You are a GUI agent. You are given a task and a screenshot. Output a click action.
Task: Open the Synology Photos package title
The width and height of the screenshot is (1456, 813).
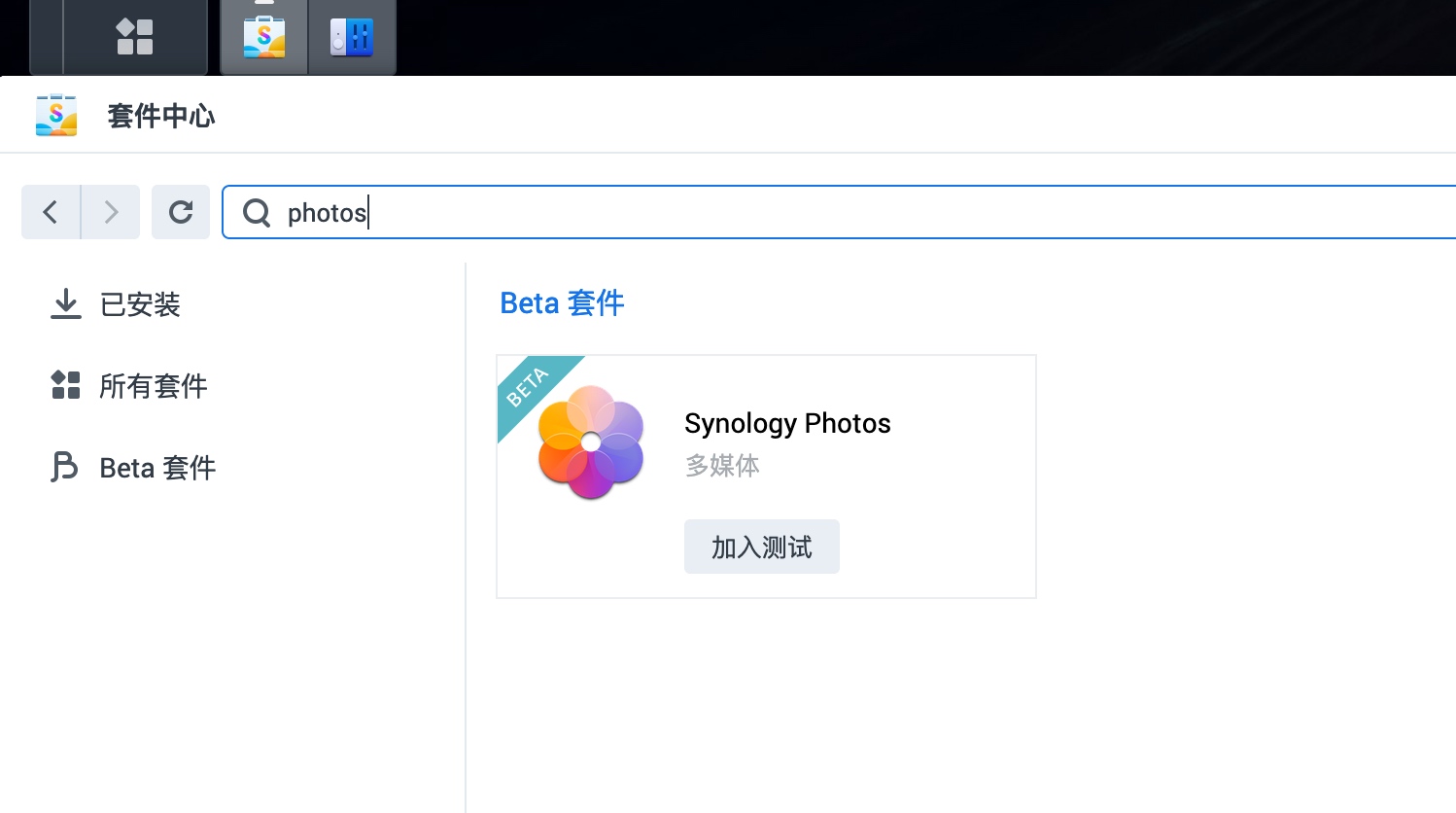pos(787,423)
